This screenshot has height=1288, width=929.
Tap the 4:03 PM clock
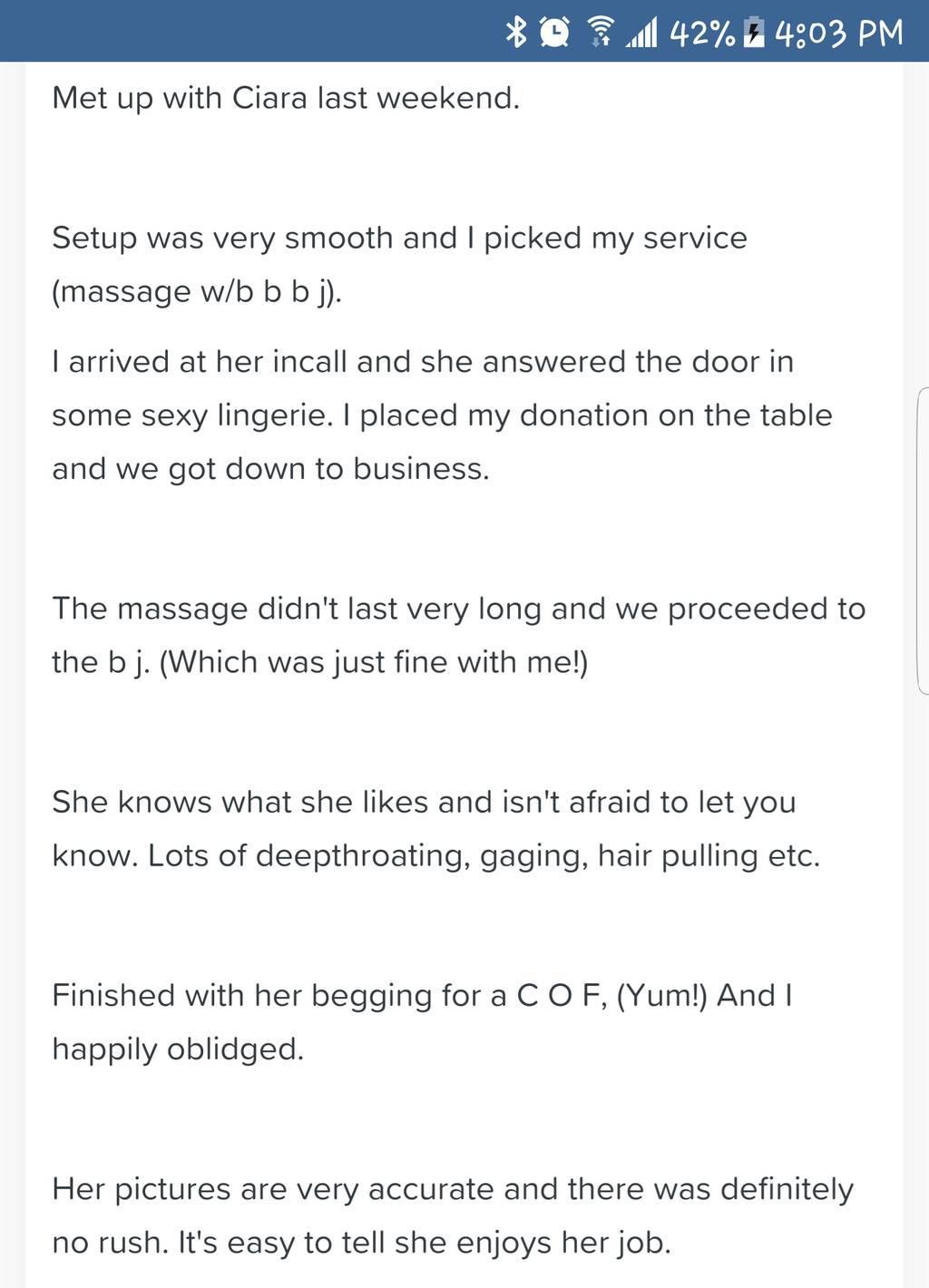839,33
